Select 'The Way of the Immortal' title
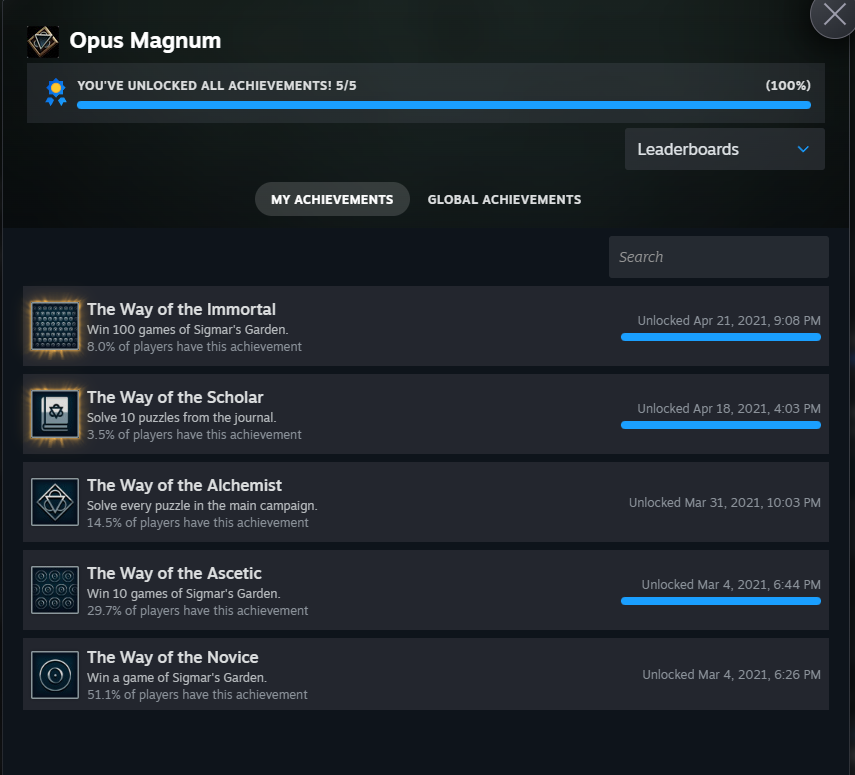Image resolution: width=855 pixels, height=775 pixels. tap(181, 309)
